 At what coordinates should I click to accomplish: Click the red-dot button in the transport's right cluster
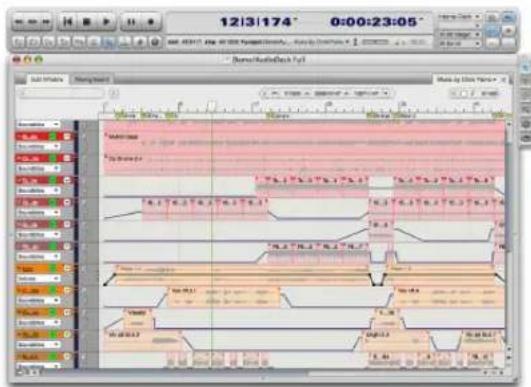508,31
